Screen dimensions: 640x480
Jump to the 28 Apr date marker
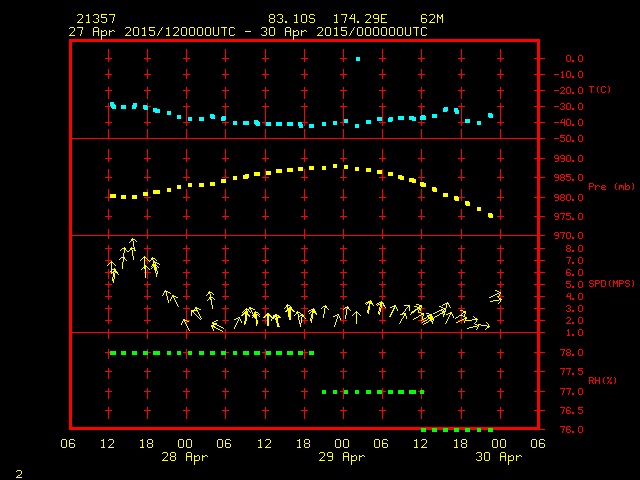[x=185, y=457]
